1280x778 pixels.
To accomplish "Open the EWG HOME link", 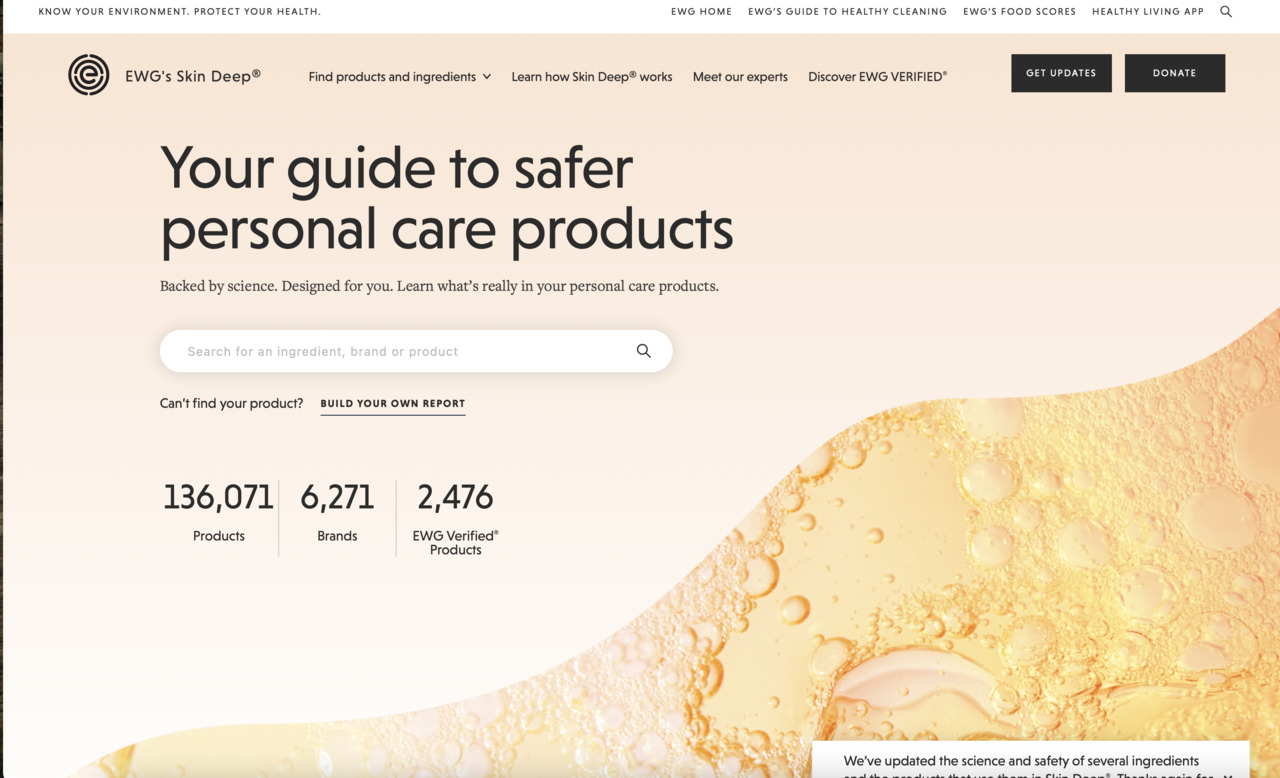I will [701, 12].
